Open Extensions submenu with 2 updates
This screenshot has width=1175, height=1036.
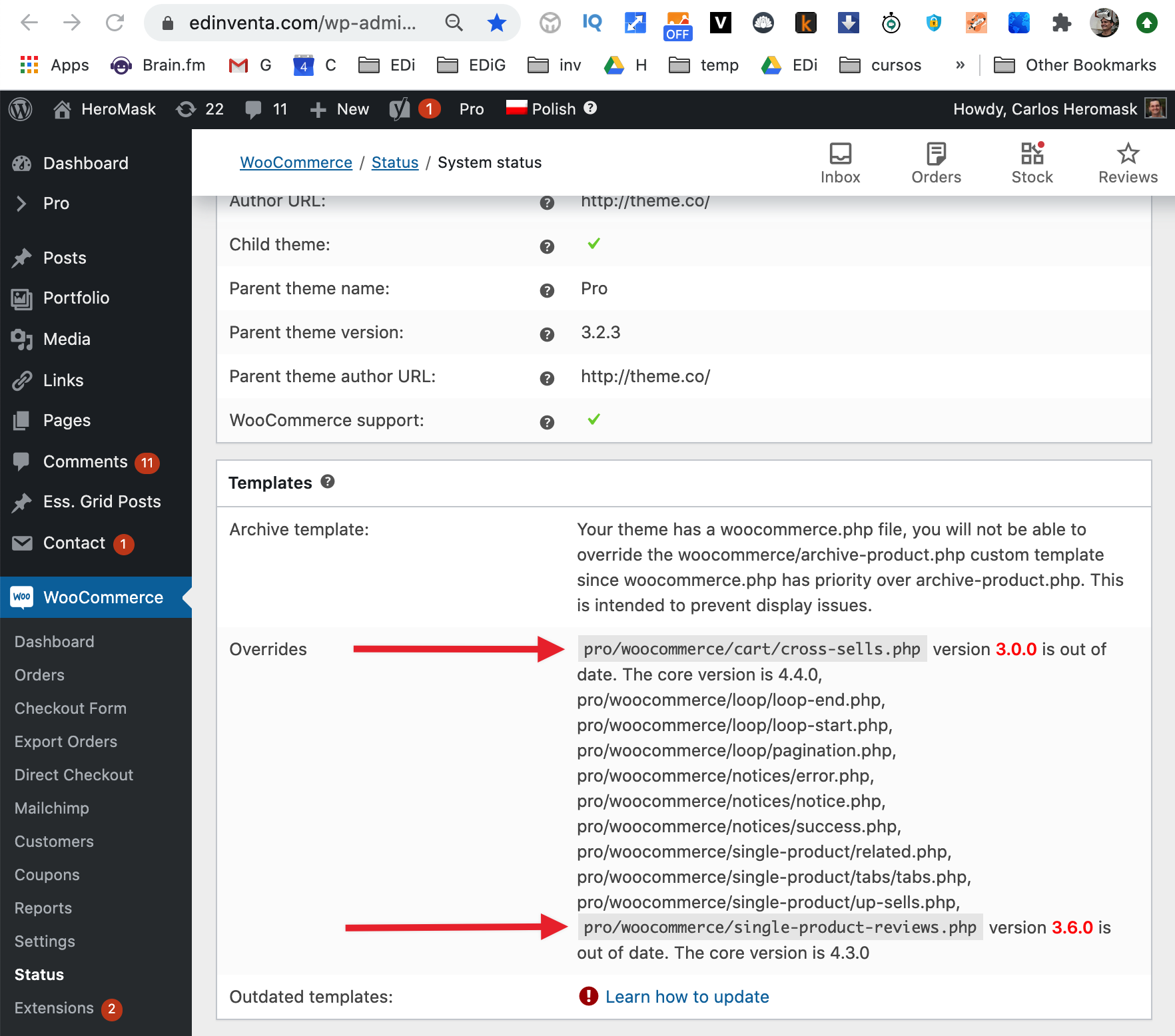click(x=69, y=1008)
